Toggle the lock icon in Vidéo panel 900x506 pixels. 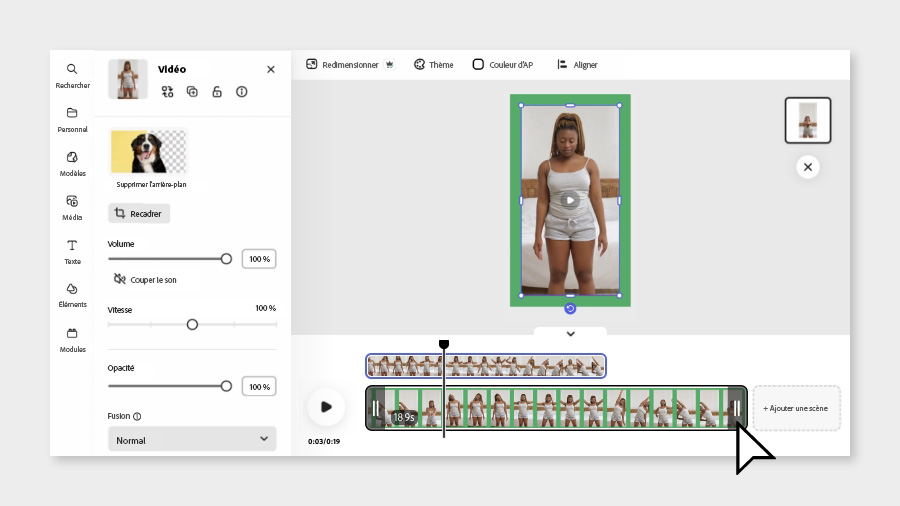point(217,92)
